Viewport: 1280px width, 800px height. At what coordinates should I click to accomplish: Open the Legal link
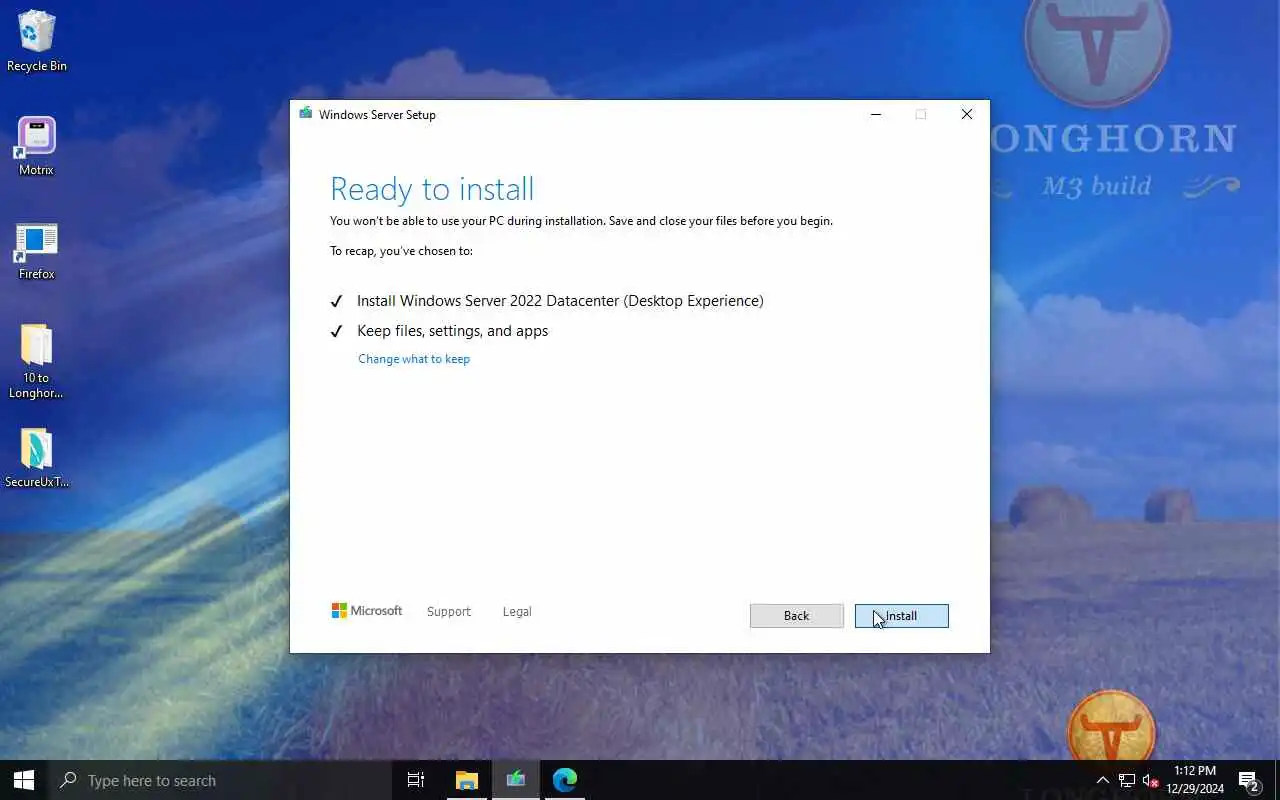[517, 611]
